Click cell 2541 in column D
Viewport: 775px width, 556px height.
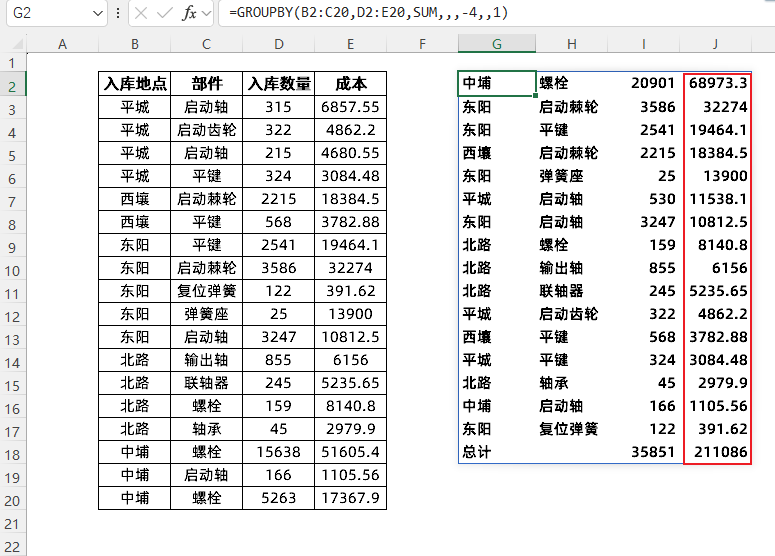pyautogui.click(x=279, y=245)
